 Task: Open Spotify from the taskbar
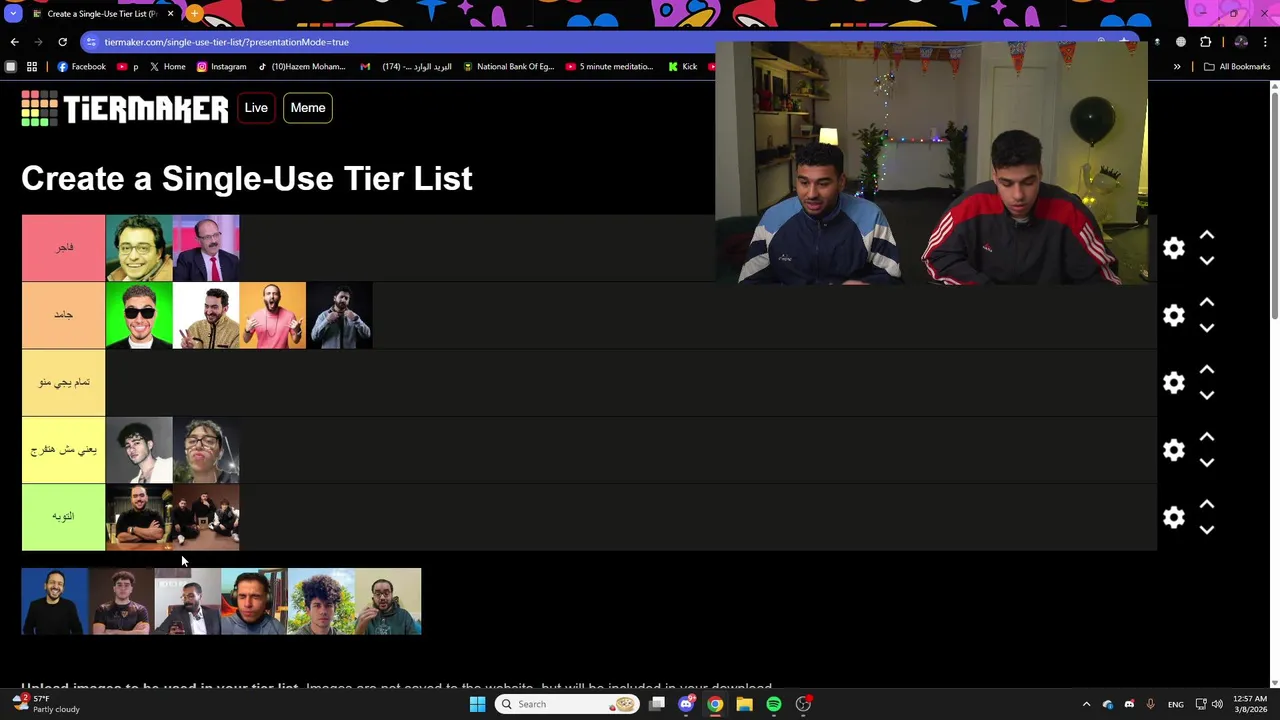click(x=774, y=704)
